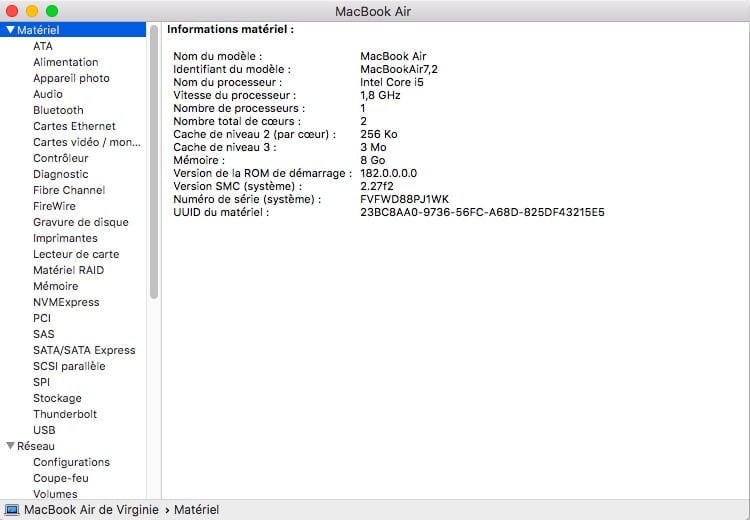Select Gravure de disque entry
Screen dimensions: 750x520
click(x=81, y=222)
